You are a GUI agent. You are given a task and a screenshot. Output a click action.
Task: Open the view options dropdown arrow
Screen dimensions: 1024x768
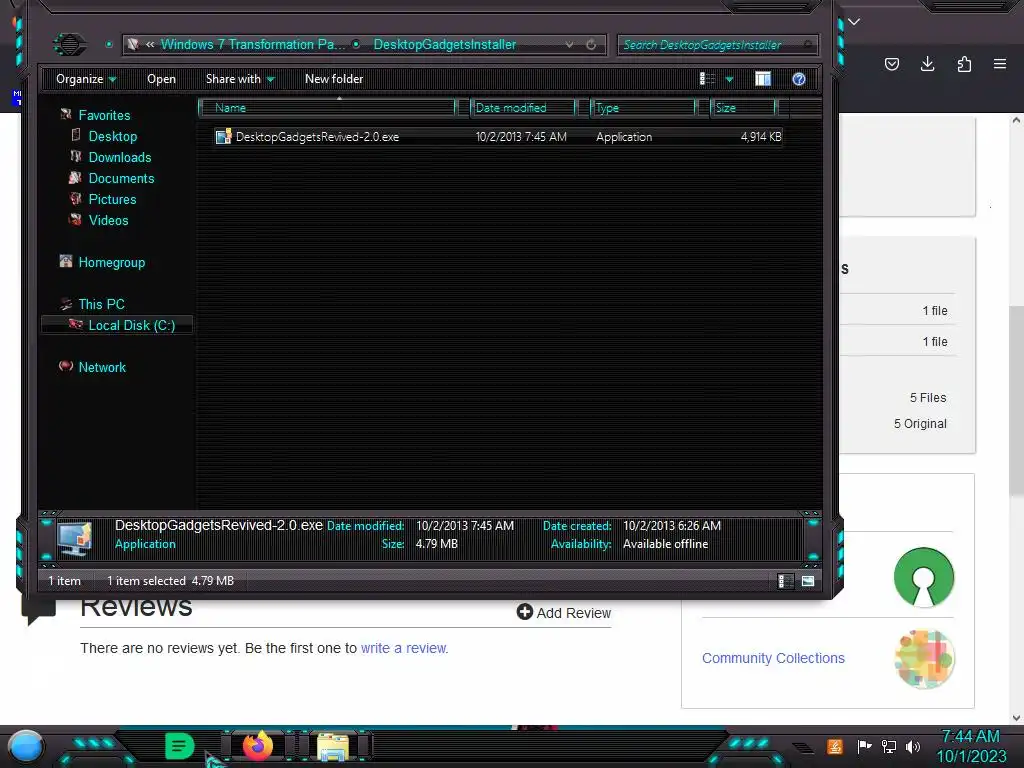coord(729,80)
